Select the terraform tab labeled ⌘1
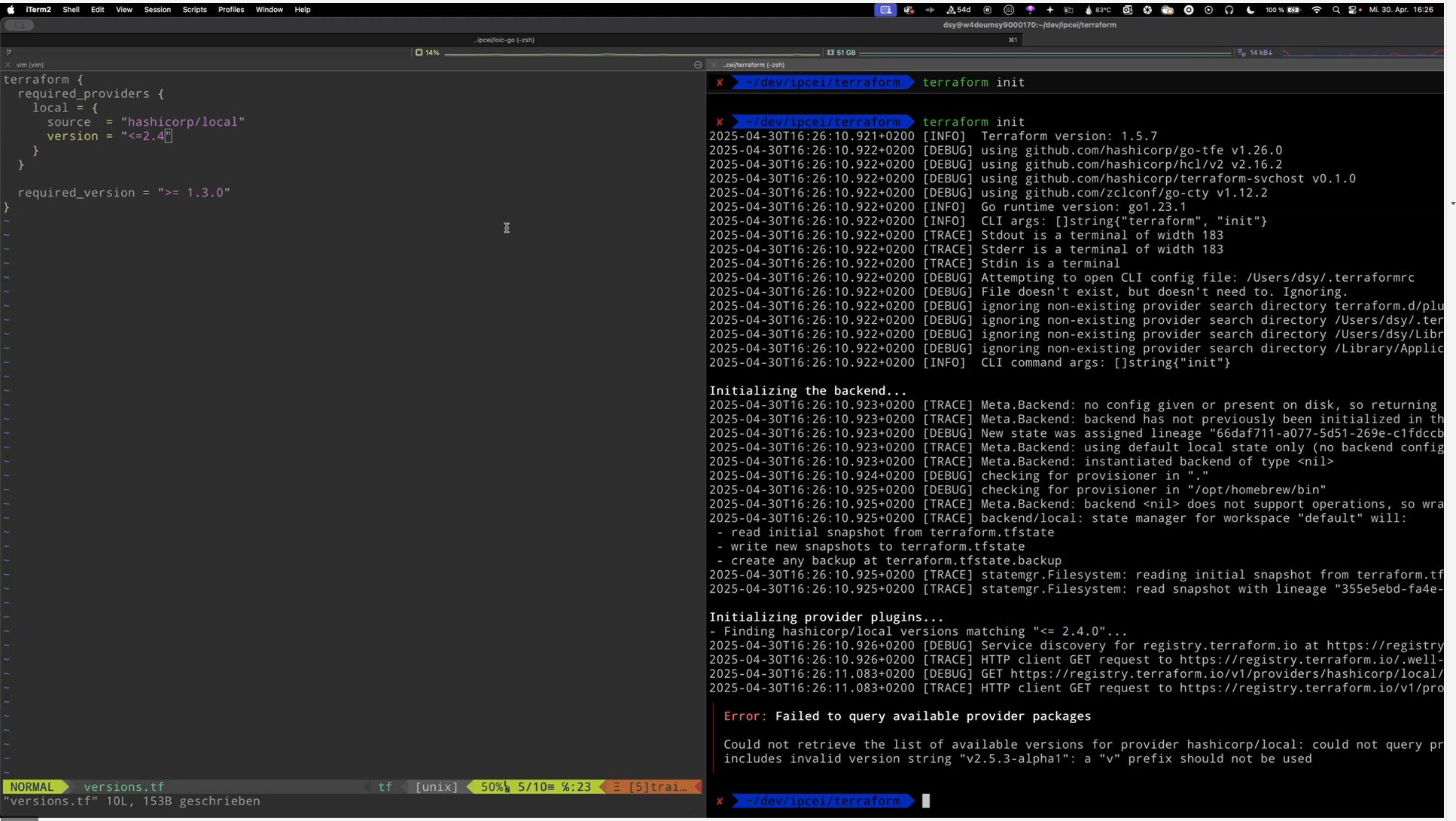 coord(1013,40)
